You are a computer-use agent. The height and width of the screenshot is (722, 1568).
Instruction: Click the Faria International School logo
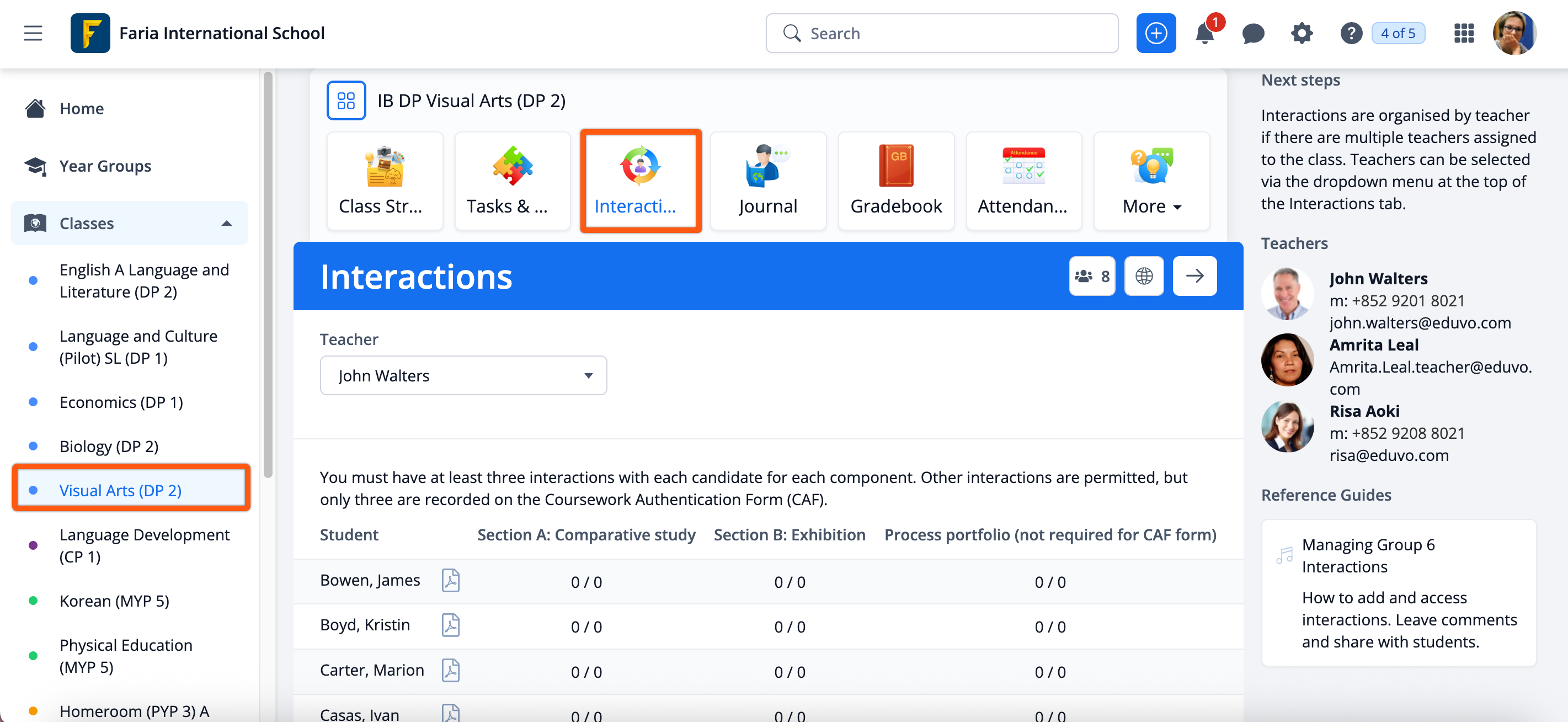pyautogui.click(x=90, y=33)
